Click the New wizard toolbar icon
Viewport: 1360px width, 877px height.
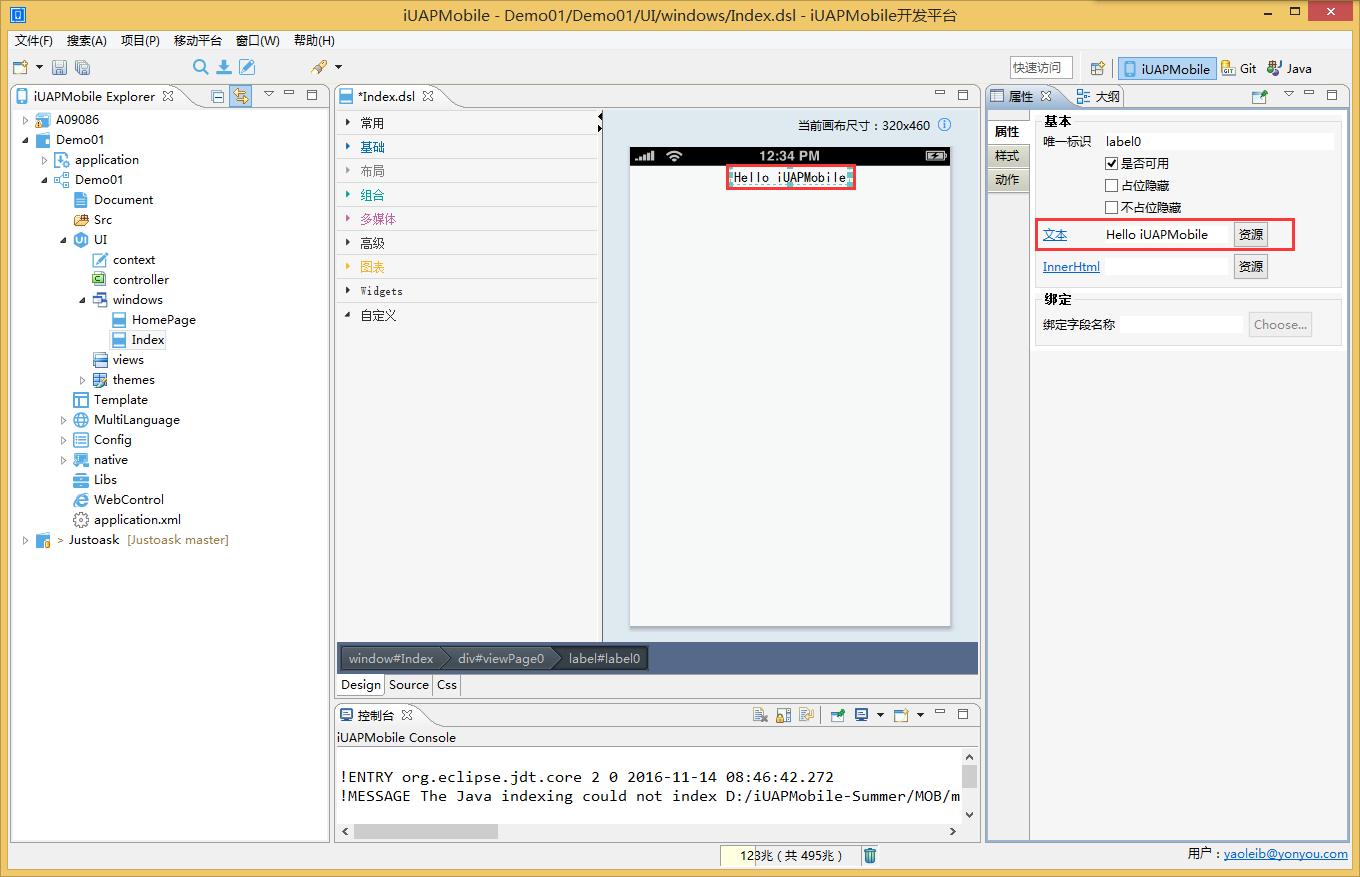click(x=20, y=67)
